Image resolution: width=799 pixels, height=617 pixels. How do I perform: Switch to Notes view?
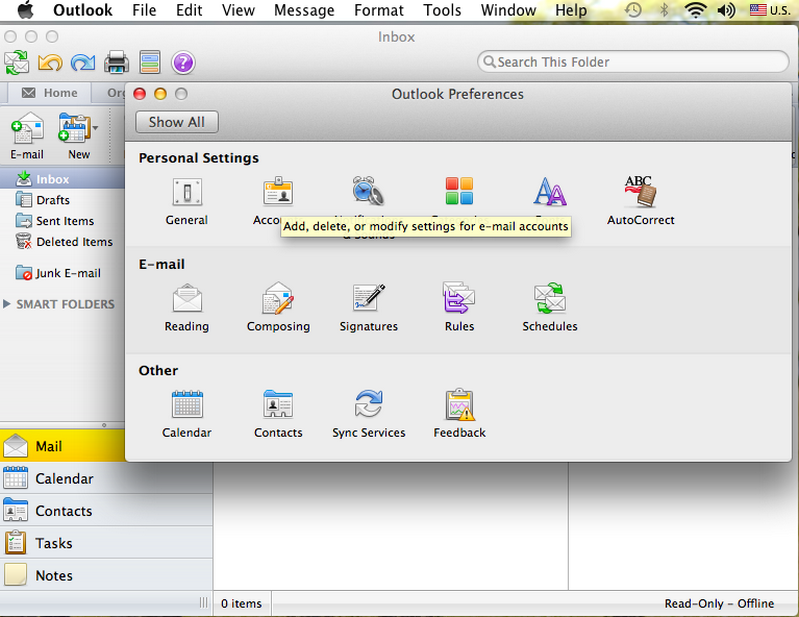tap(106, 575)
